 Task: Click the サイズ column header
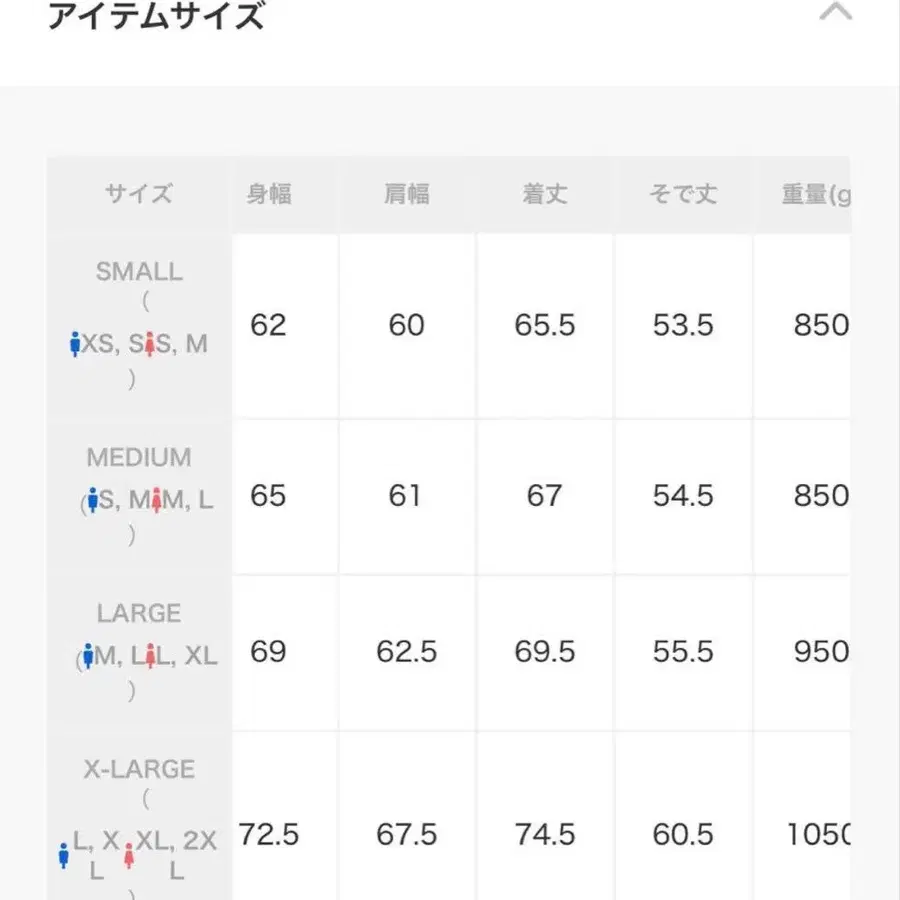138,194
